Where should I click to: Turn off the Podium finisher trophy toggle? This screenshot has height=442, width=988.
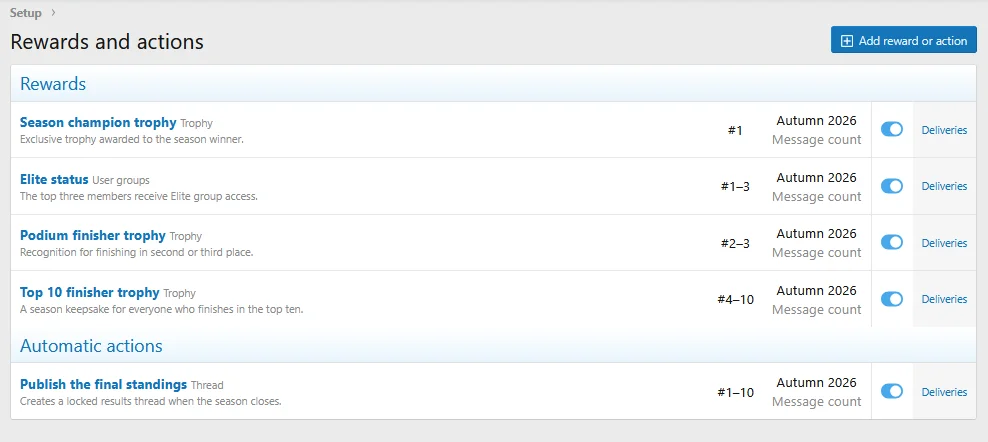point(892,242)
